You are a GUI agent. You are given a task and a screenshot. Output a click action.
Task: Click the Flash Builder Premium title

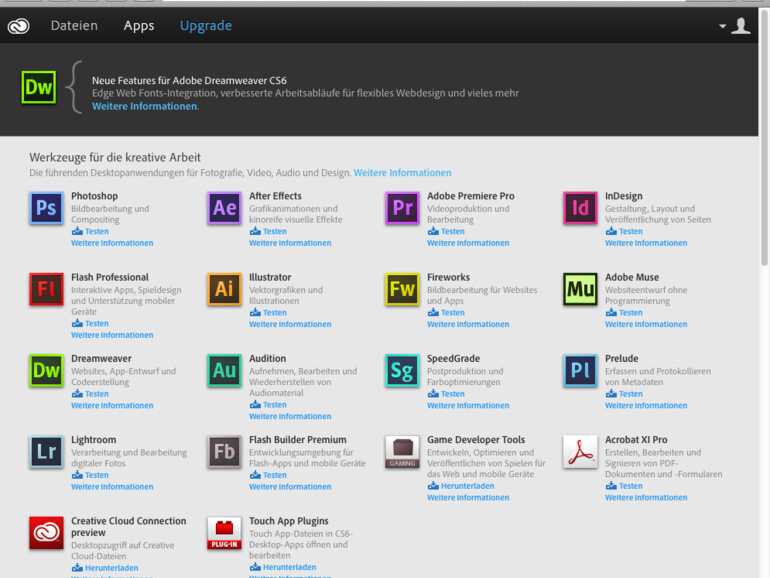[x=298, y=440]
